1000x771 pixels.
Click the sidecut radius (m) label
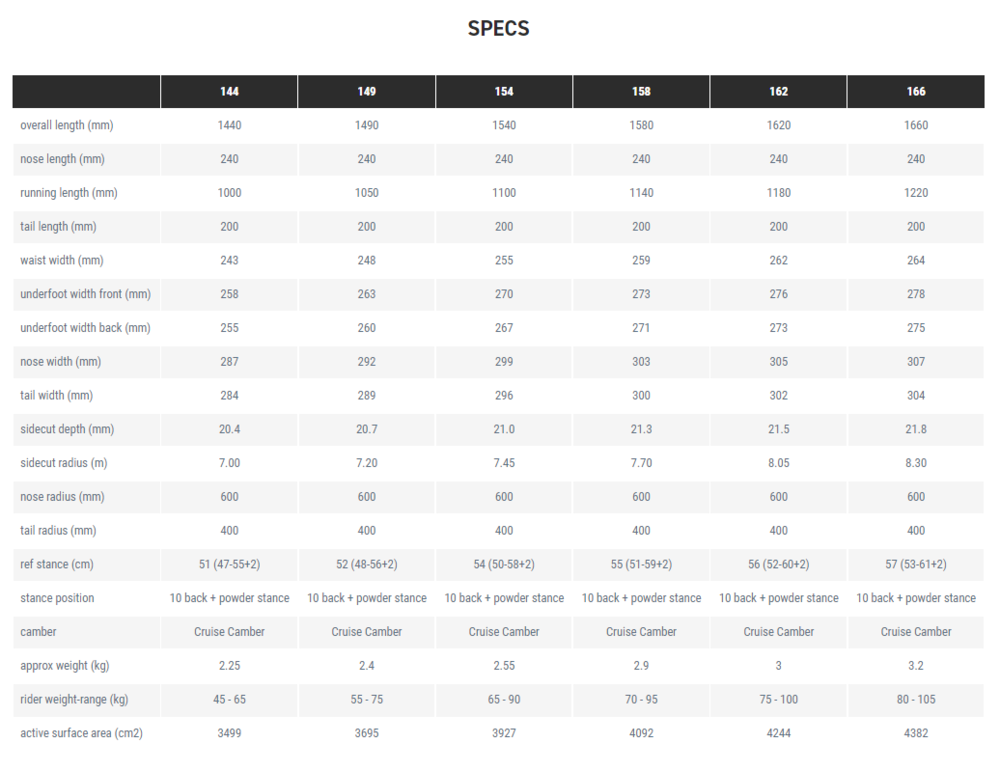(x=62, y=463)
